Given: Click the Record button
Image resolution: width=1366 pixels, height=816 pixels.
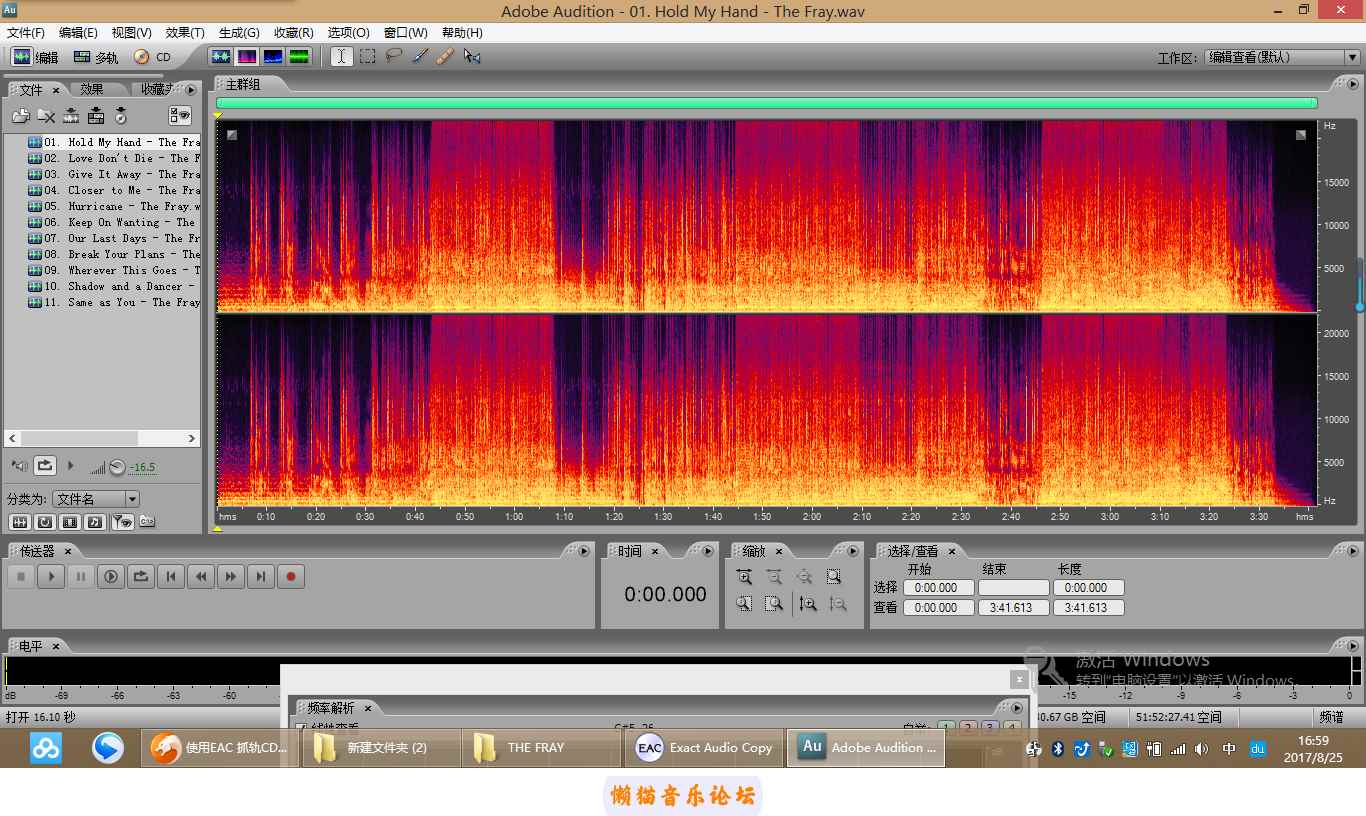Looking at the screenshot, I should 291,576.
